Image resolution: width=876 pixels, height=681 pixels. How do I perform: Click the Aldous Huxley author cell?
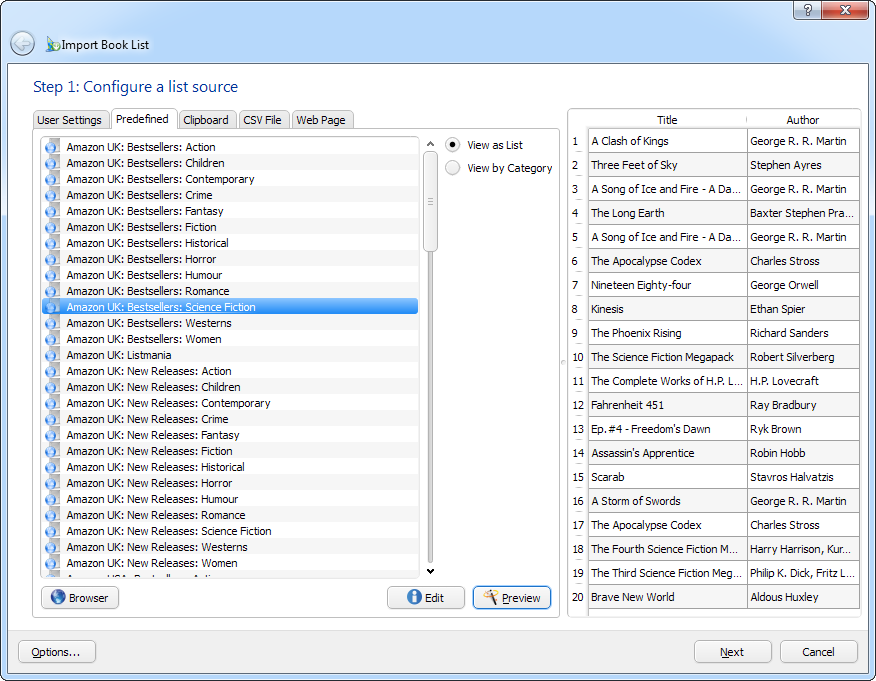point(803,597)
